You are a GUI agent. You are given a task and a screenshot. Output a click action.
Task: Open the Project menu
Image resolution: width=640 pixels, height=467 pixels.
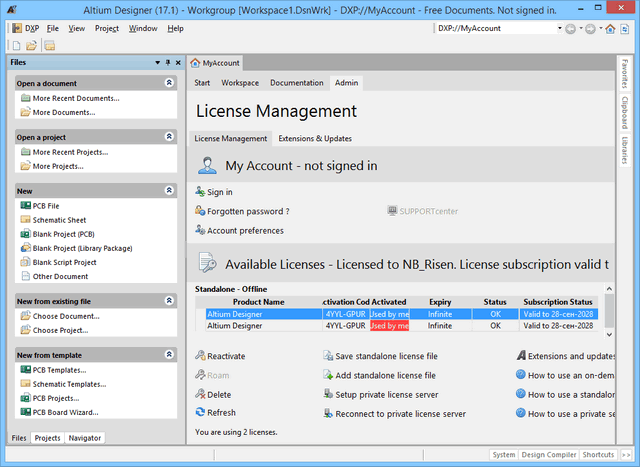107,28
